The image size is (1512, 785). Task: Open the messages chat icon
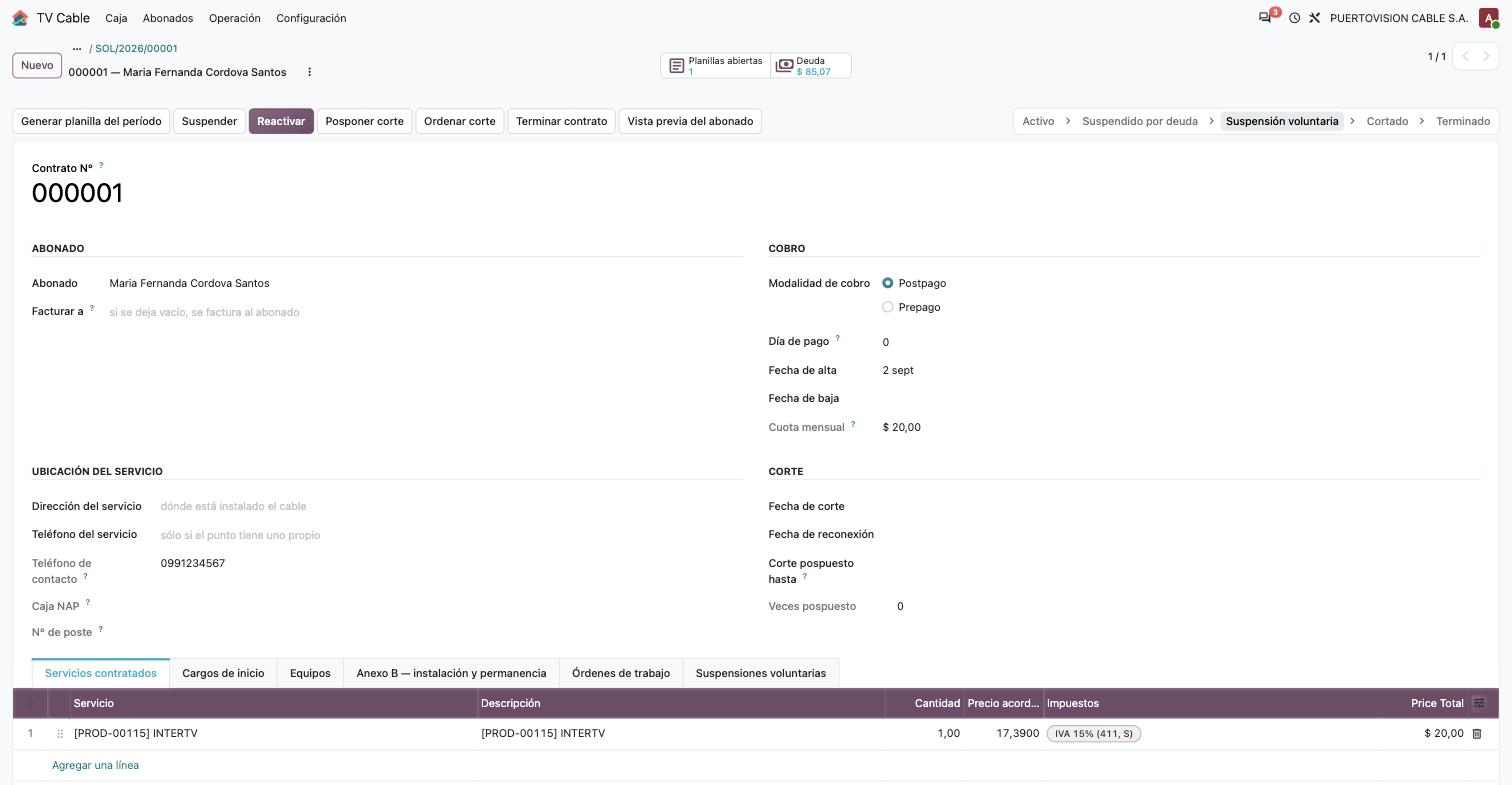pos(1265,18)
